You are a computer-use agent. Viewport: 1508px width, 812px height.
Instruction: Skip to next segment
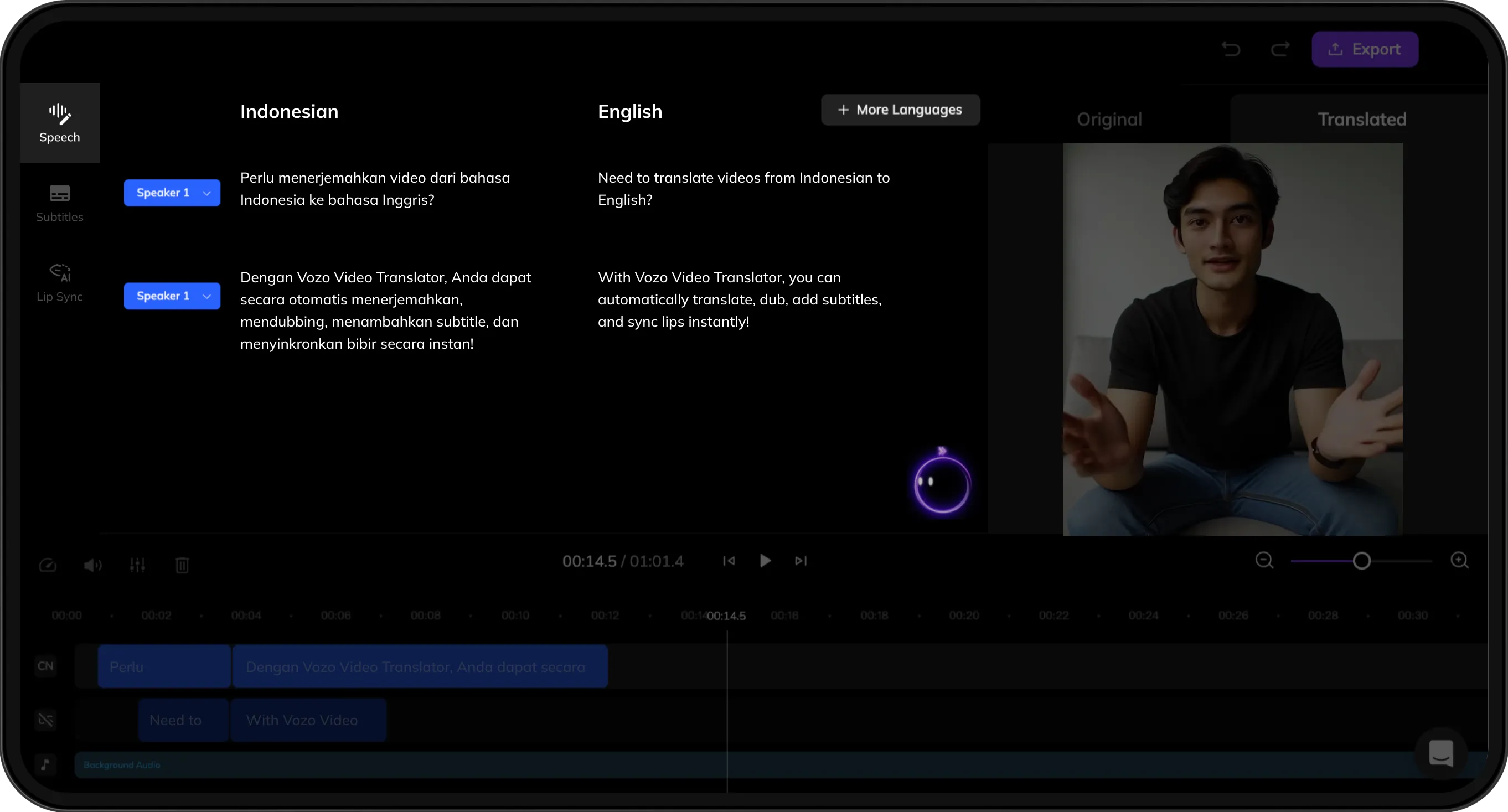(801, 561)
